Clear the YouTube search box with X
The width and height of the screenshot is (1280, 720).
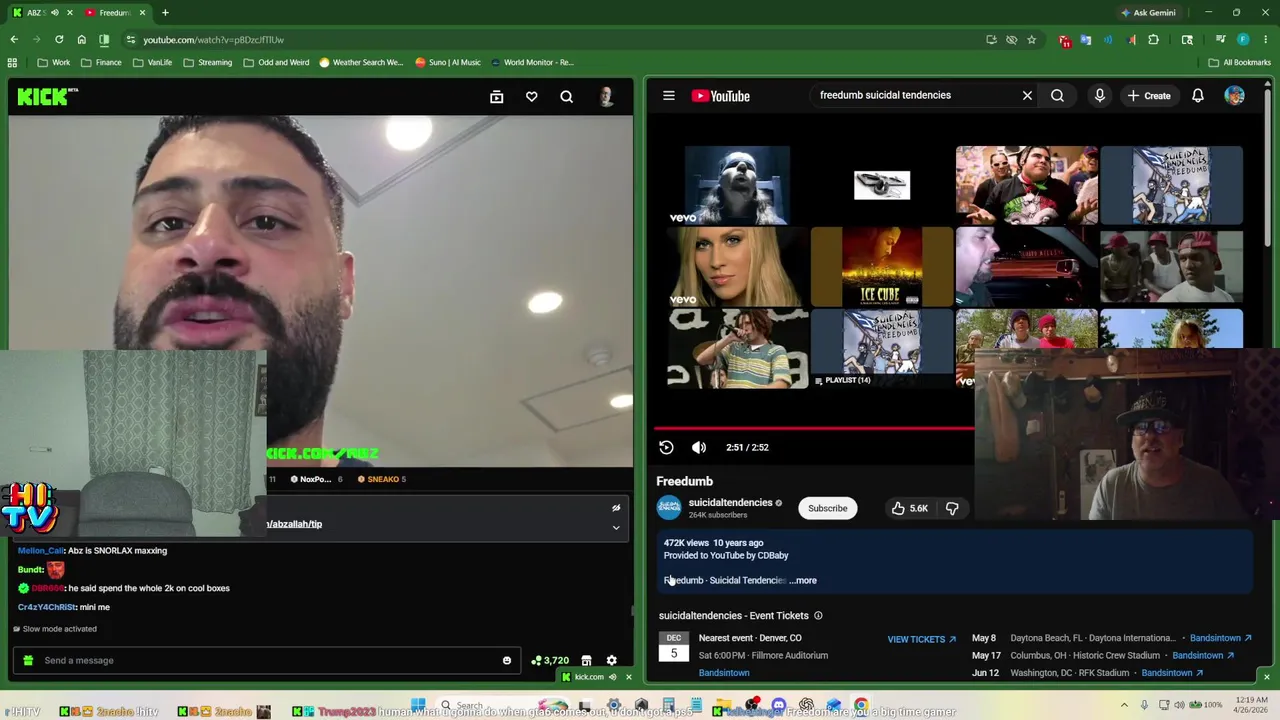click(x=1027, y=96)
